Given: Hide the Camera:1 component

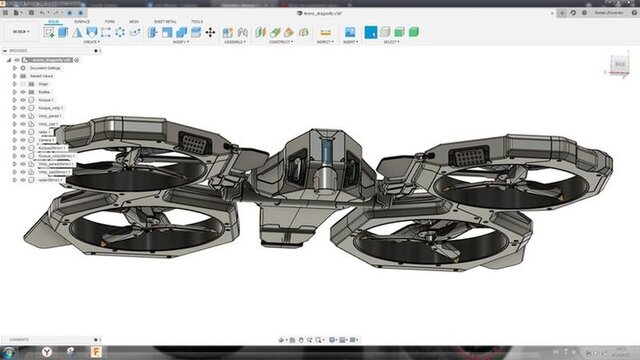Looking at the screenshot, I should point(23,140).
